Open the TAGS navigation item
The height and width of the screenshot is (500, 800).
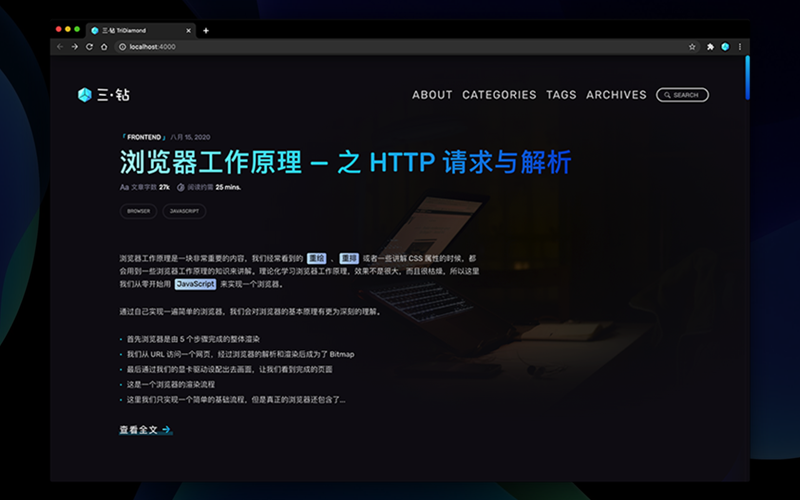pyautogui.click(x=561, y=95)
